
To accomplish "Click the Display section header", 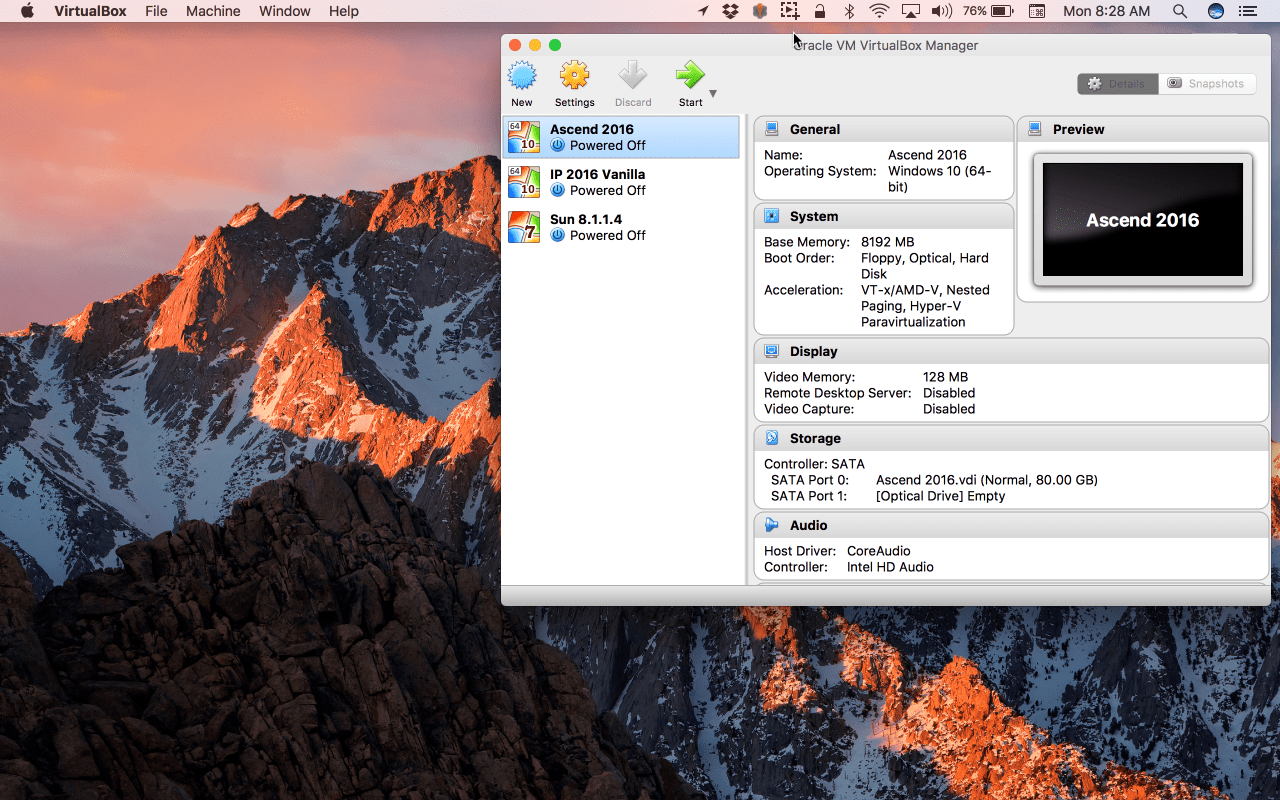I will pyautogui.click(x=1012, y=351).
